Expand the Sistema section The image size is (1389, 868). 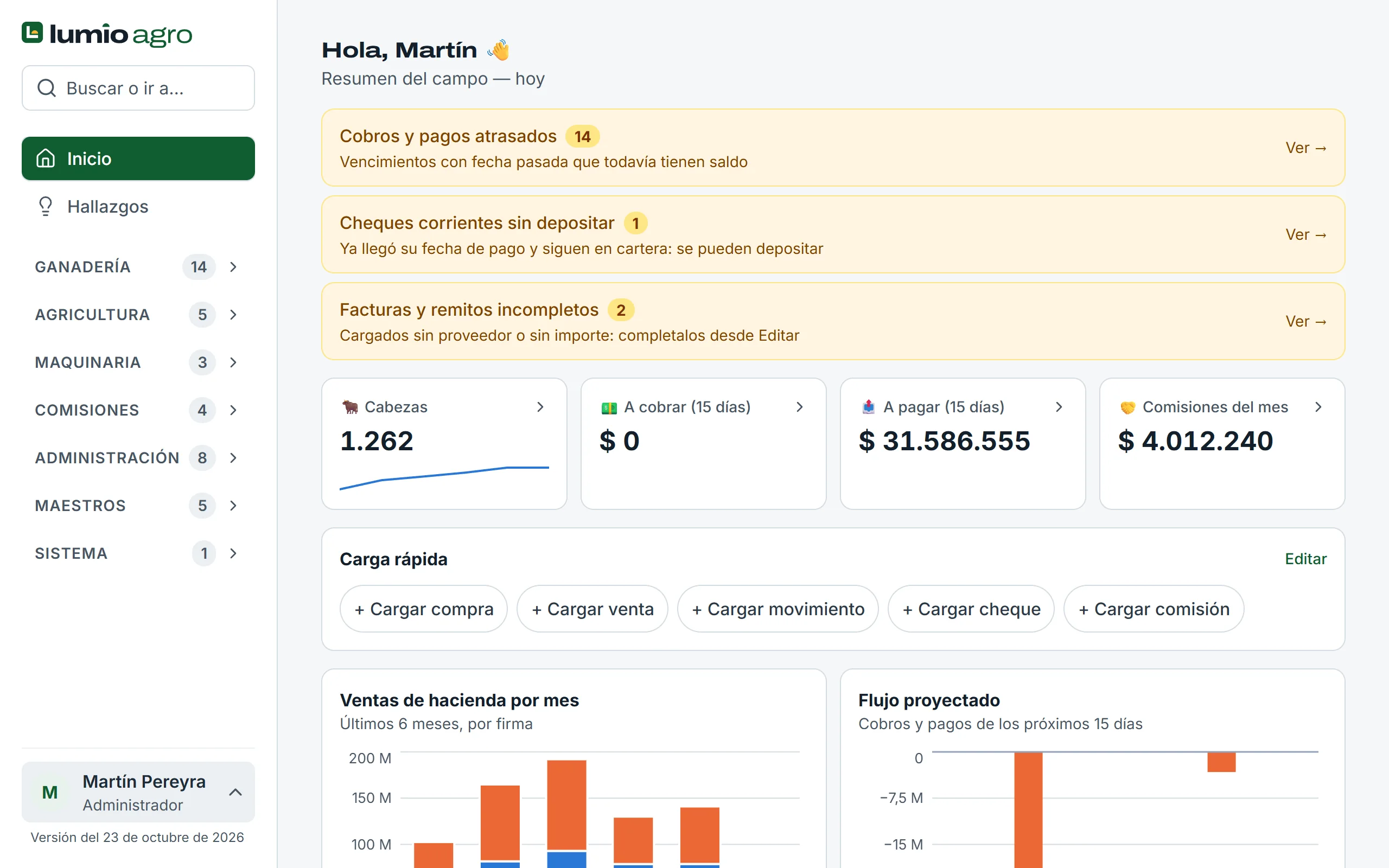click(138, 553)
